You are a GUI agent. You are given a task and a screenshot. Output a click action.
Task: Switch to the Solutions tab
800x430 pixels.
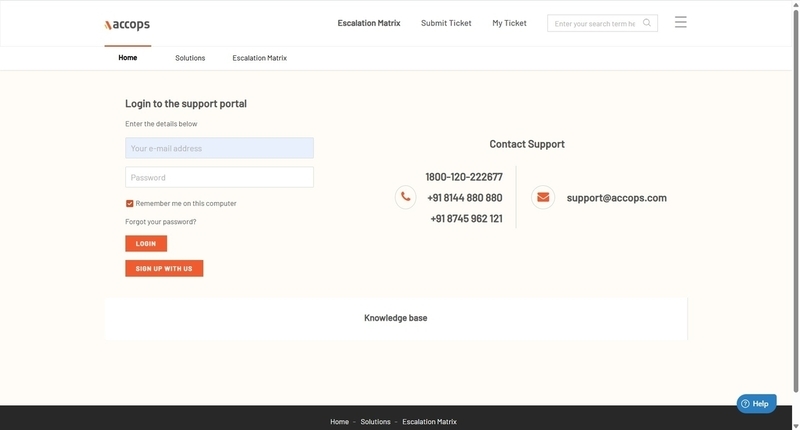click(190, 58)
